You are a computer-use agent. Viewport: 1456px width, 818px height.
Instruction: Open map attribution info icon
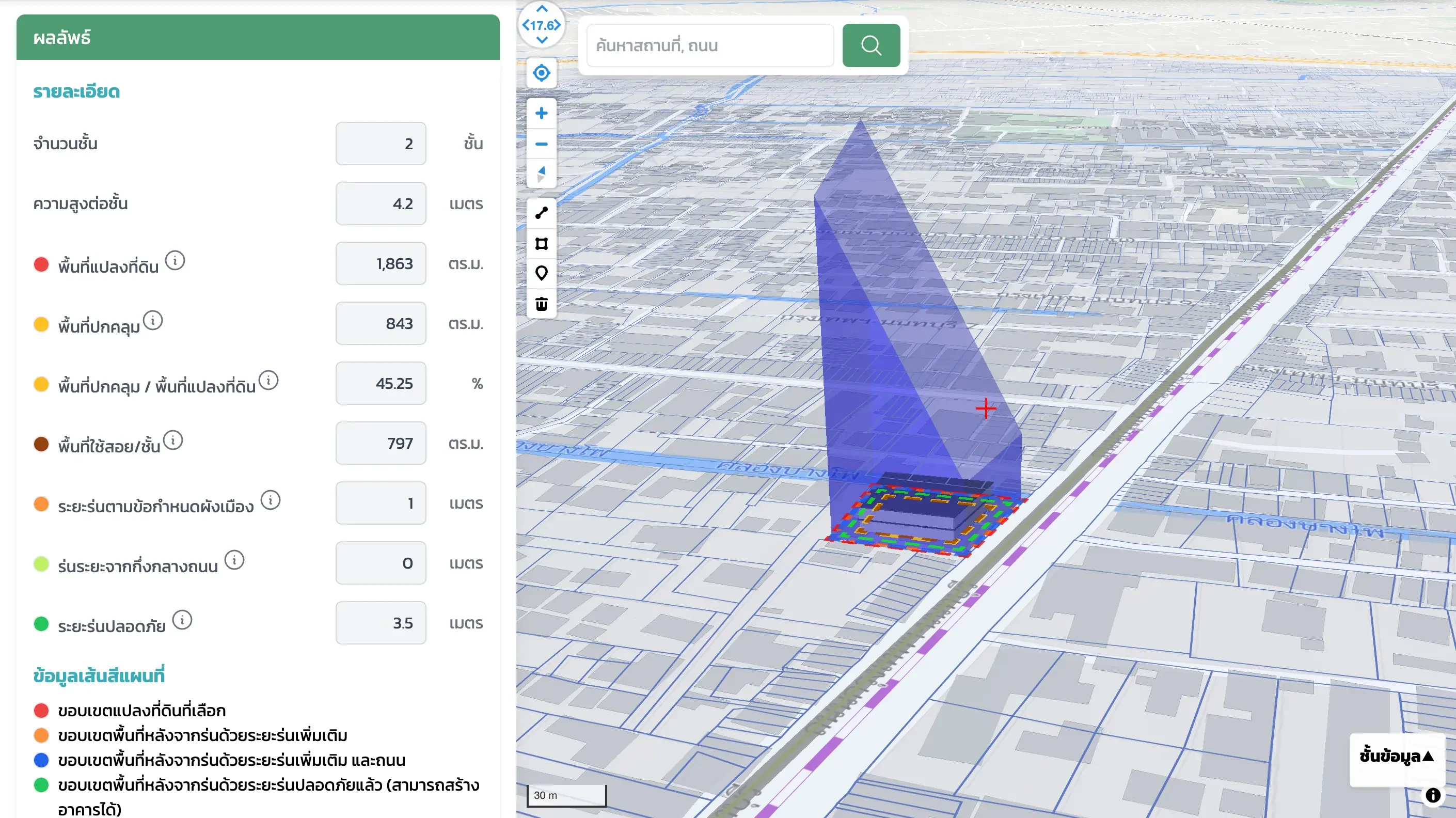pyautogui.click(x=1432, y=795)
